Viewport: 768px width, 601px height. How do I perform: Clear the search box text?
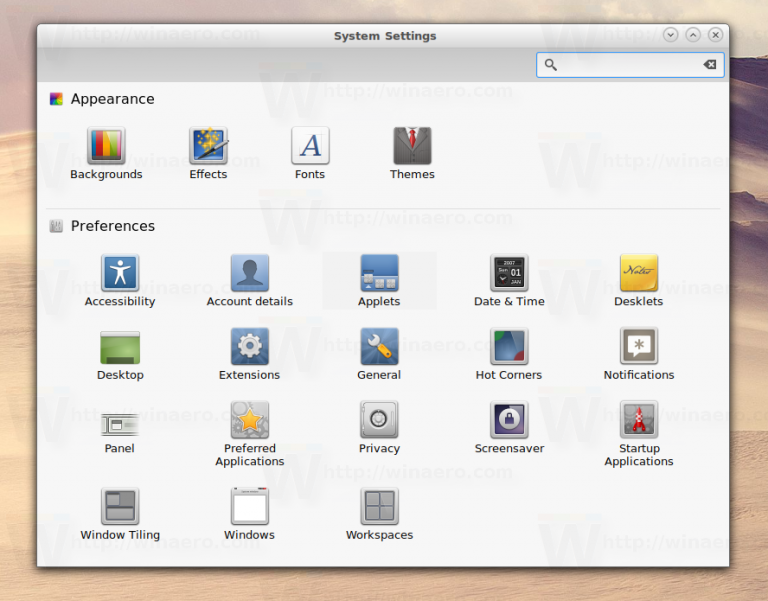pyautogui.click(x=710, y=65)
